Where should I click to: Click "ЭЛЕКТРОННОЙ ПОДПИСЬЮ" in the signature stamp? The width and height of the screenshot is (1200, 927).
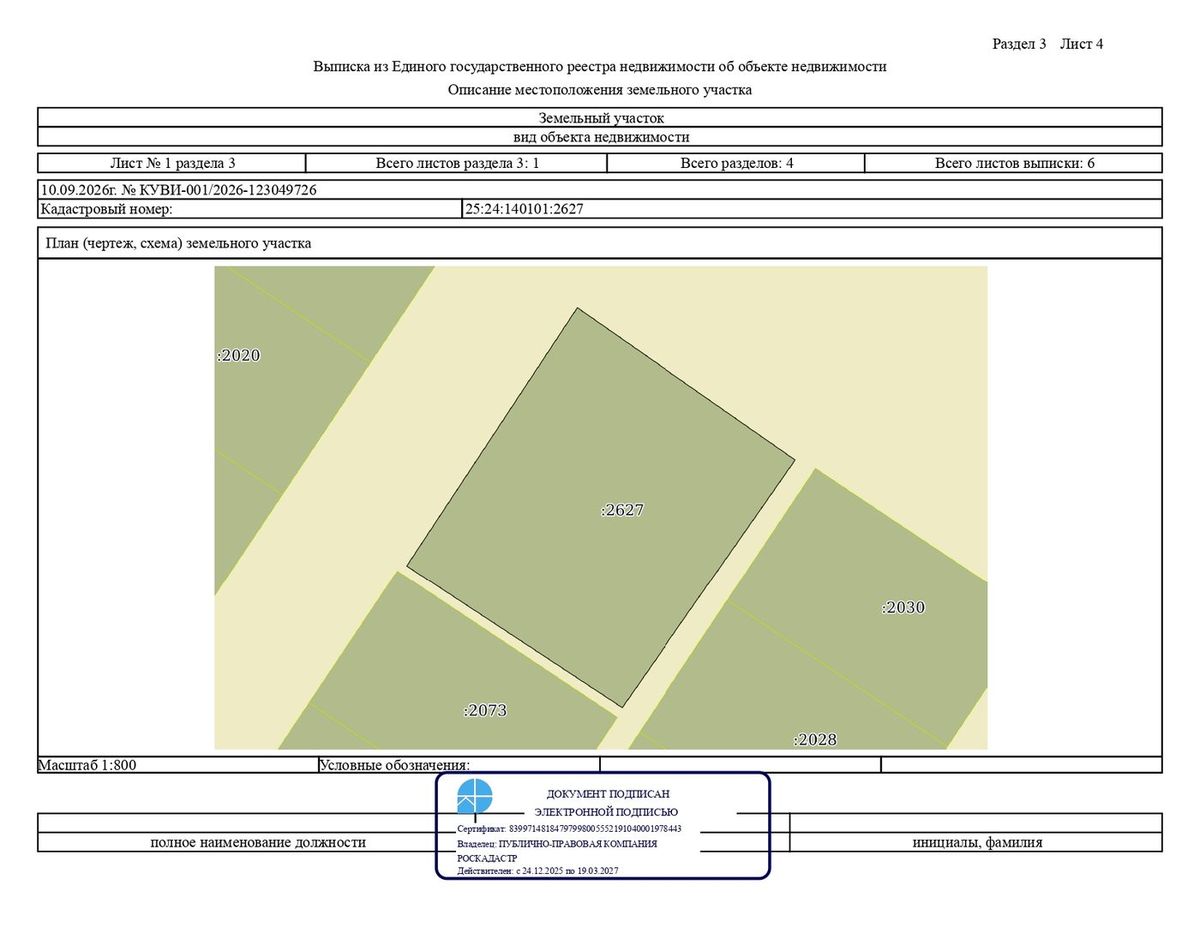pyautogui.click(x=606, y=812)
